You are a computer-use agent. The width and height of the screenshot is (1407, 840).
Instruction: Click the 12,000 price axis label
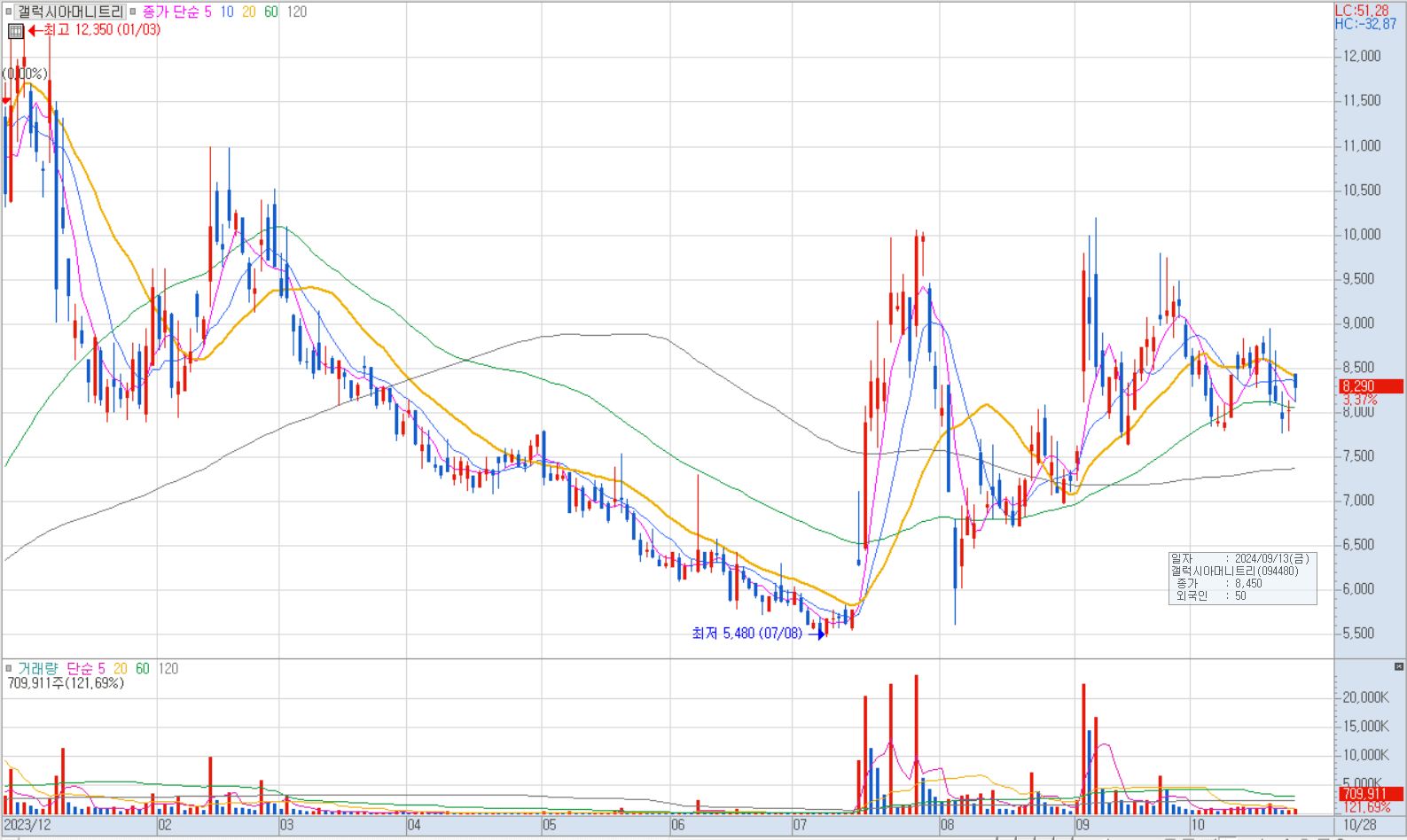tap(1362, 56)
